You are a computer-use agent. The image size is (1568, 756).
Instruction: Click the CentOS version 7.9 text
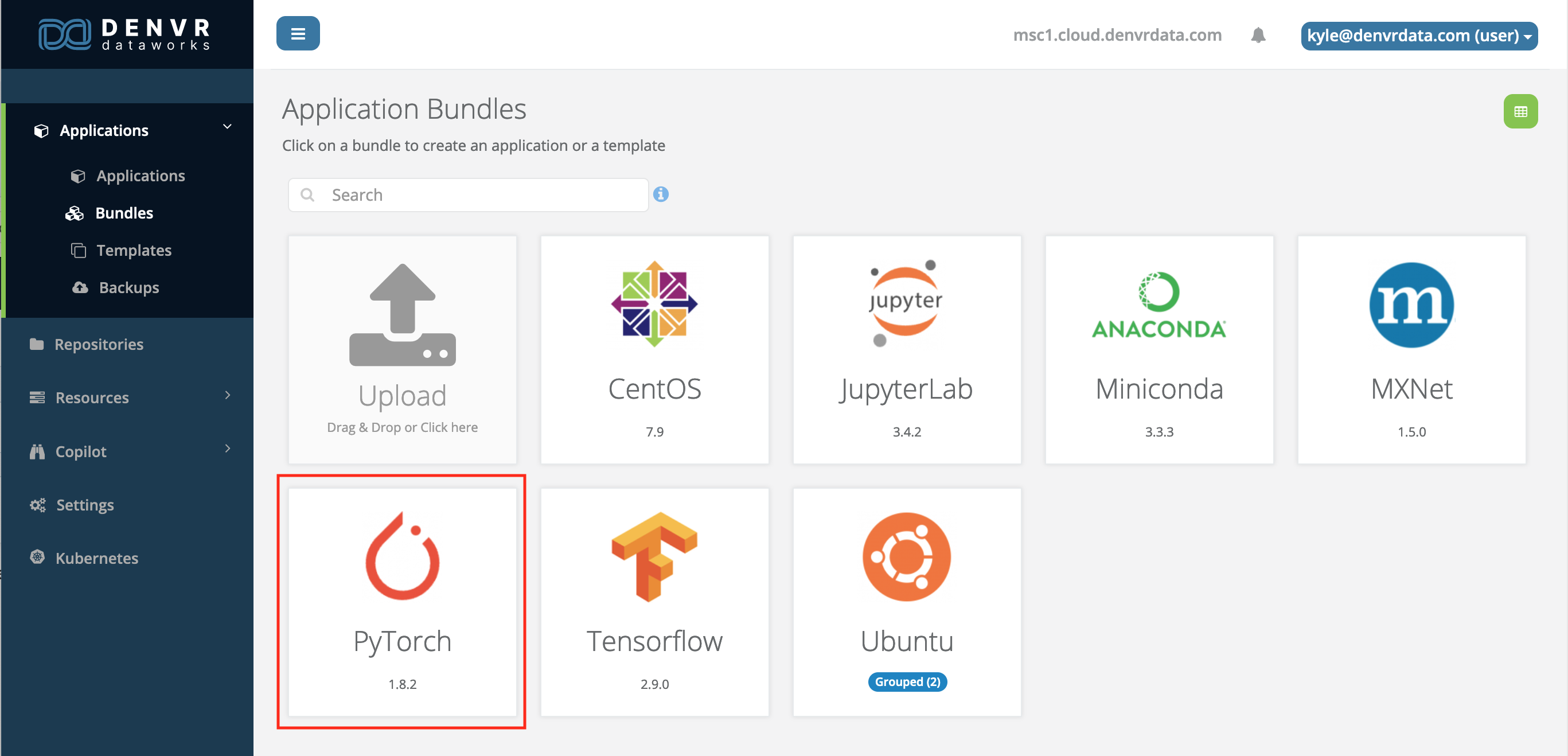654,431
